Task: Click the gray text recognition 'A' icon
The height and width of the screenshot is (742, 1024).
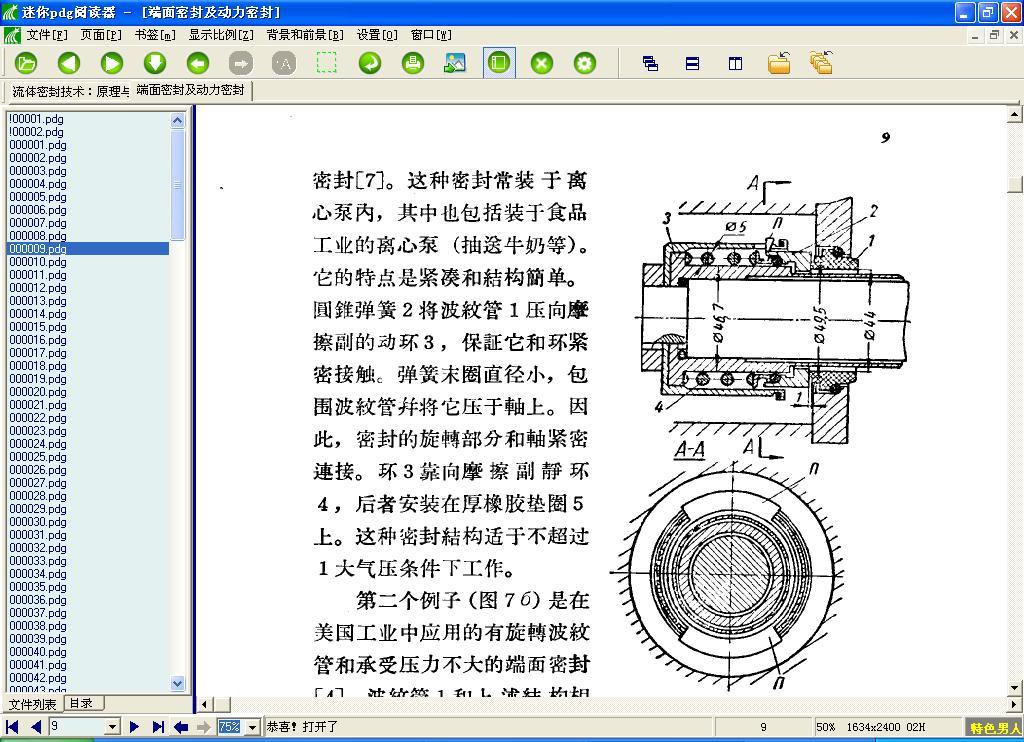Action: (x=283, y=63)
